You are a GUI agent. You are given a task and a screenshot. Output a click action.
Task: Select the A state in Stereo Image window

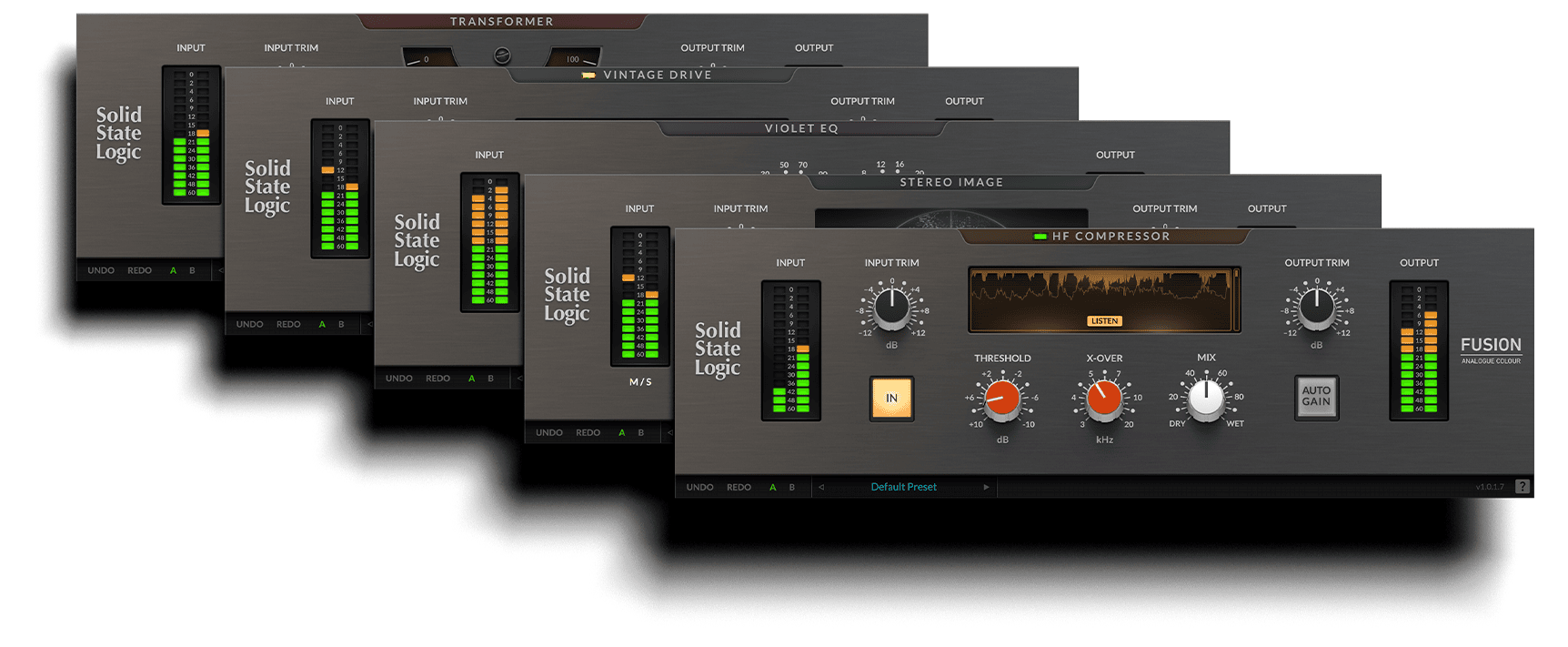point(622,432)
